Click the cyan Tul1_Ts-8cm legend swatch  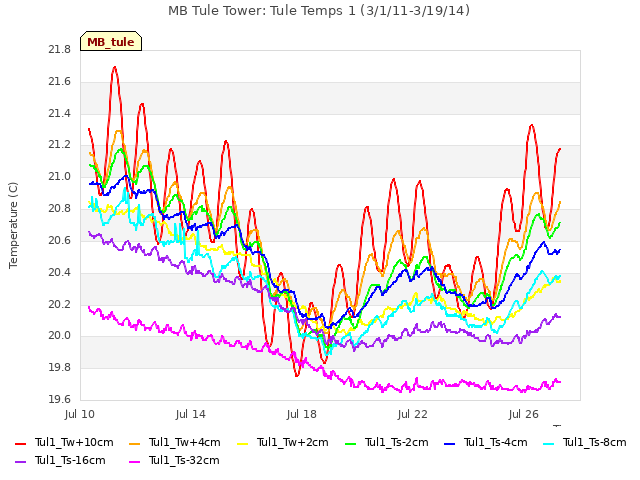pos(549,443)
